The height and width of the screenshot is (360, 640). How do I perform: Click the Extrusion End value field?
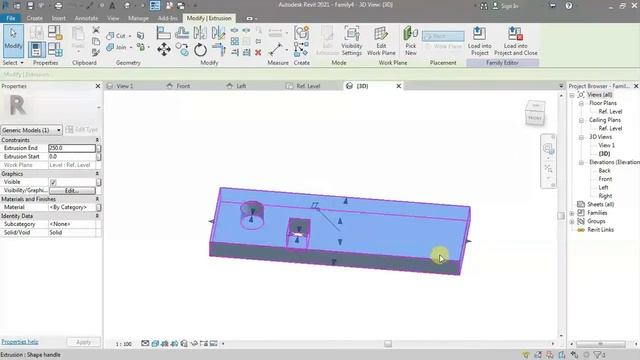(x=72, y=148)
